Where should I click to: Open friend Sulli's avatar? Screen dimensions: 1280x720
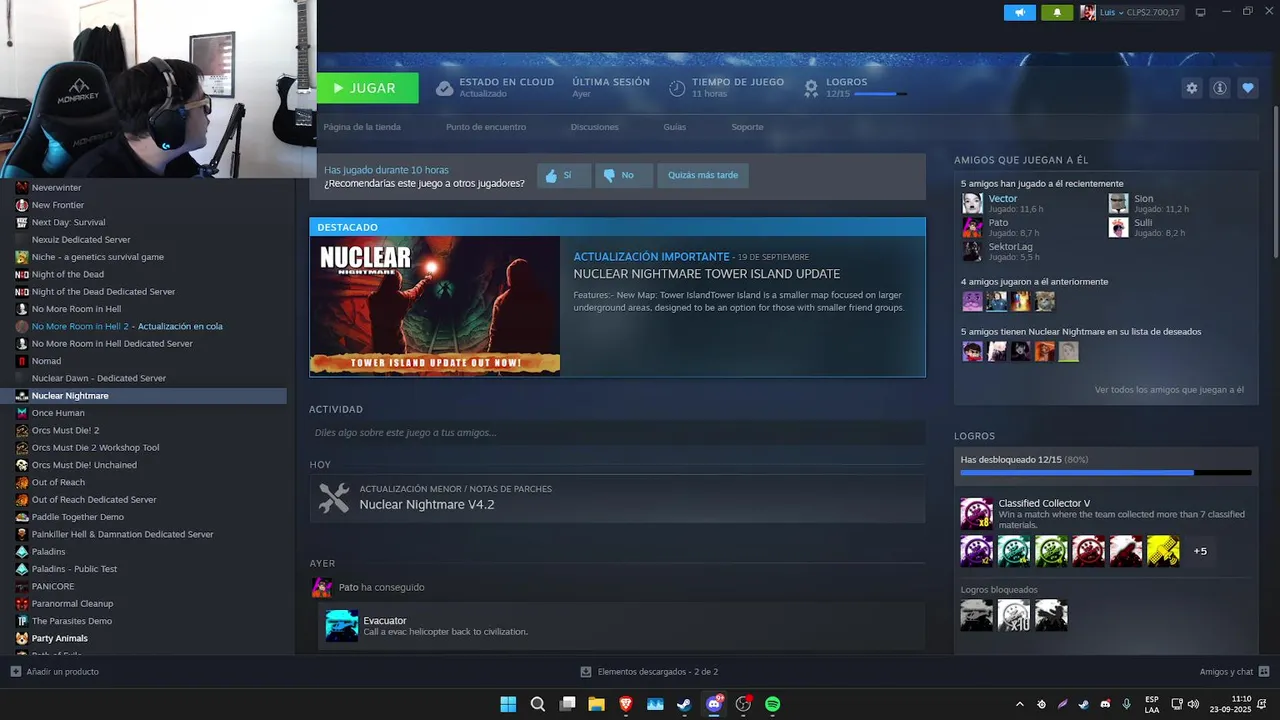pos(1118,227)
